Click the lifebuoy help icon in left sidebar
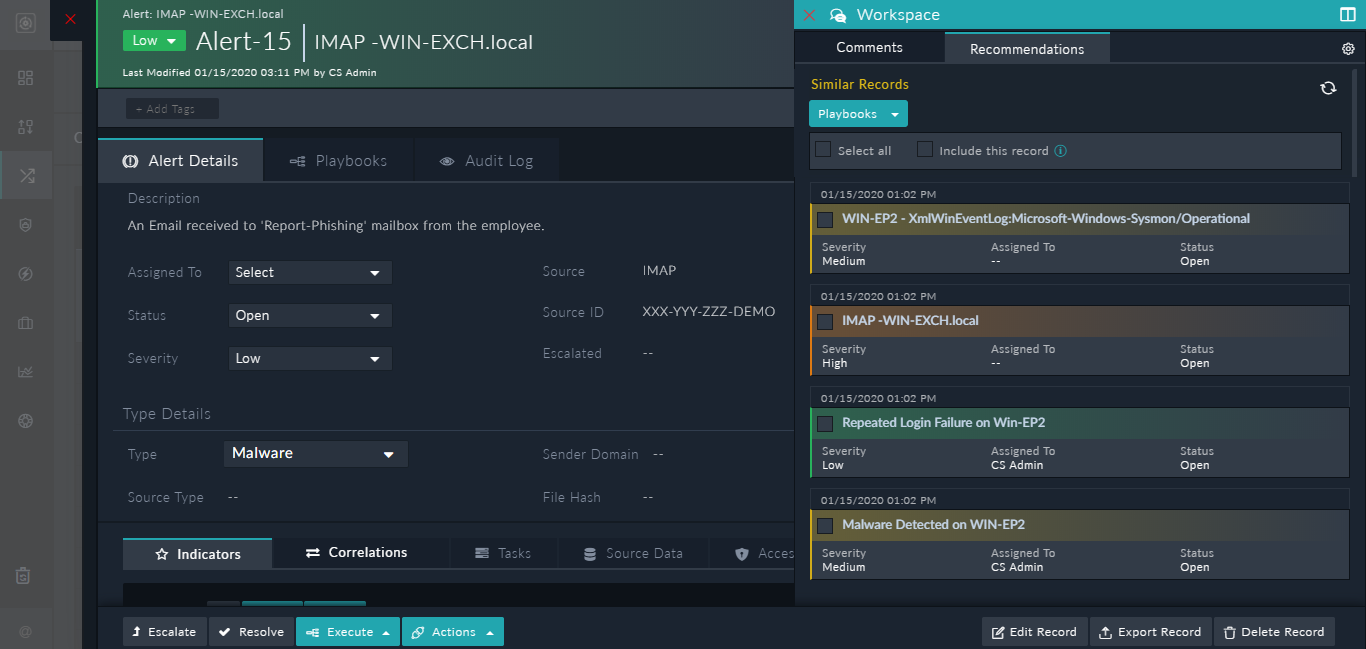The image size is (1366, 649). pyautogui.click(x=26, y=421)
